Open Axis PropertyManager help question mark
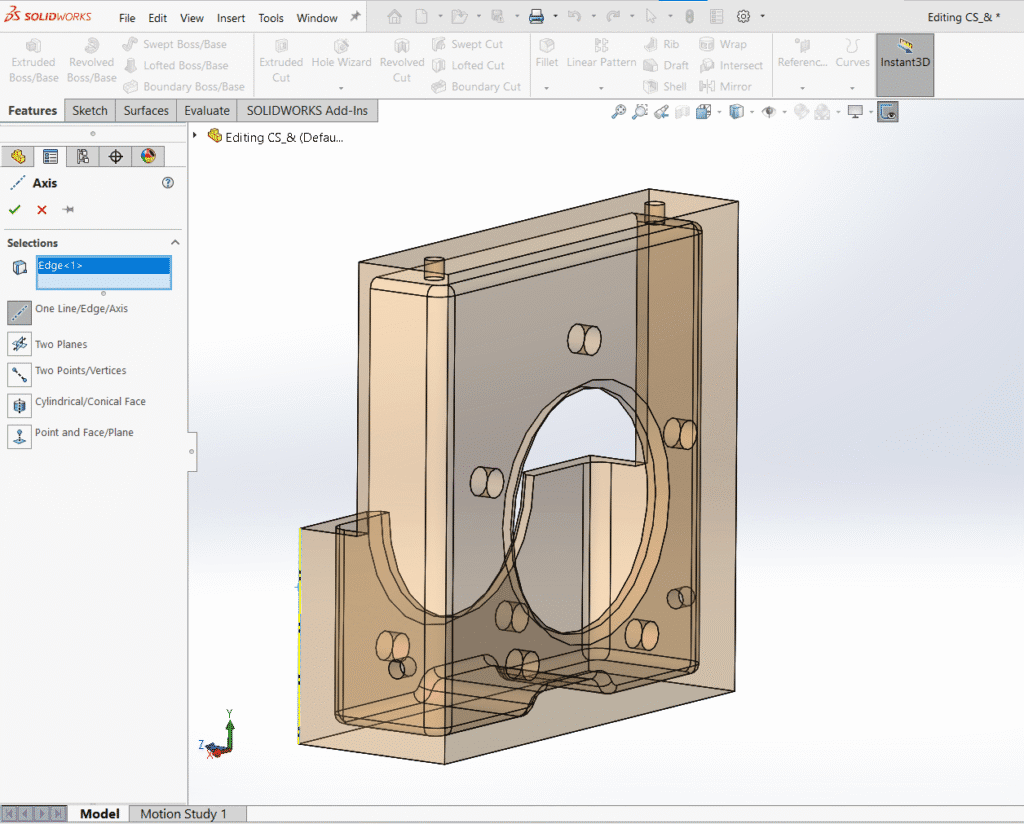Viewport: 1024px width, 824px height. pos(168,183)
